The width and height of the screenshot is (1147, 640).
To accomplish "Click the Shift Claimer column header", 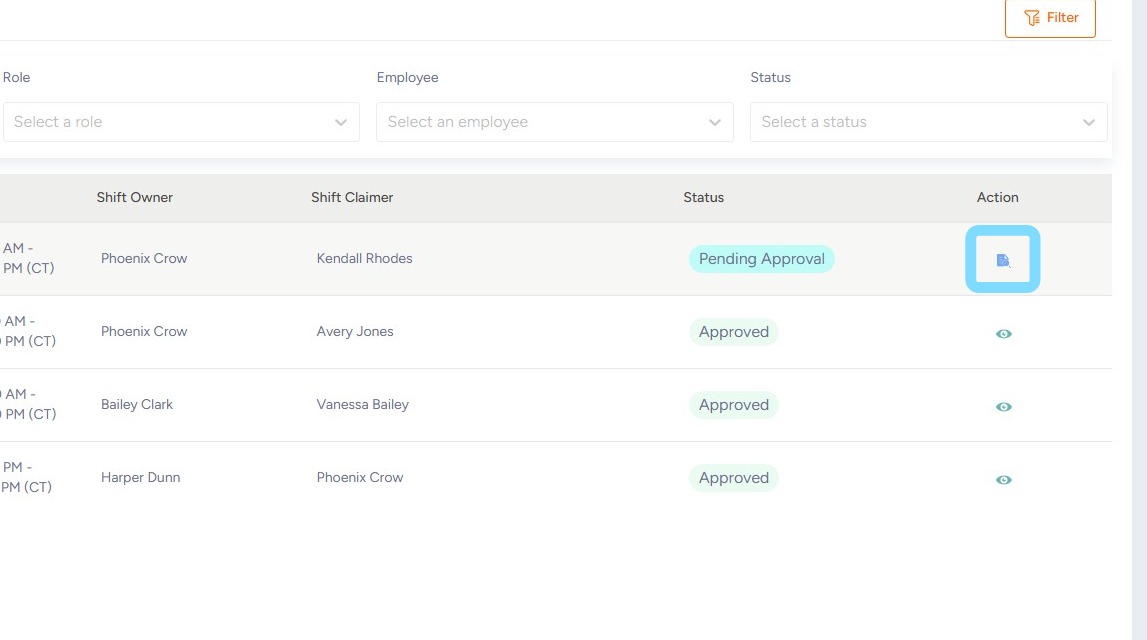I will tap(352, 197).
